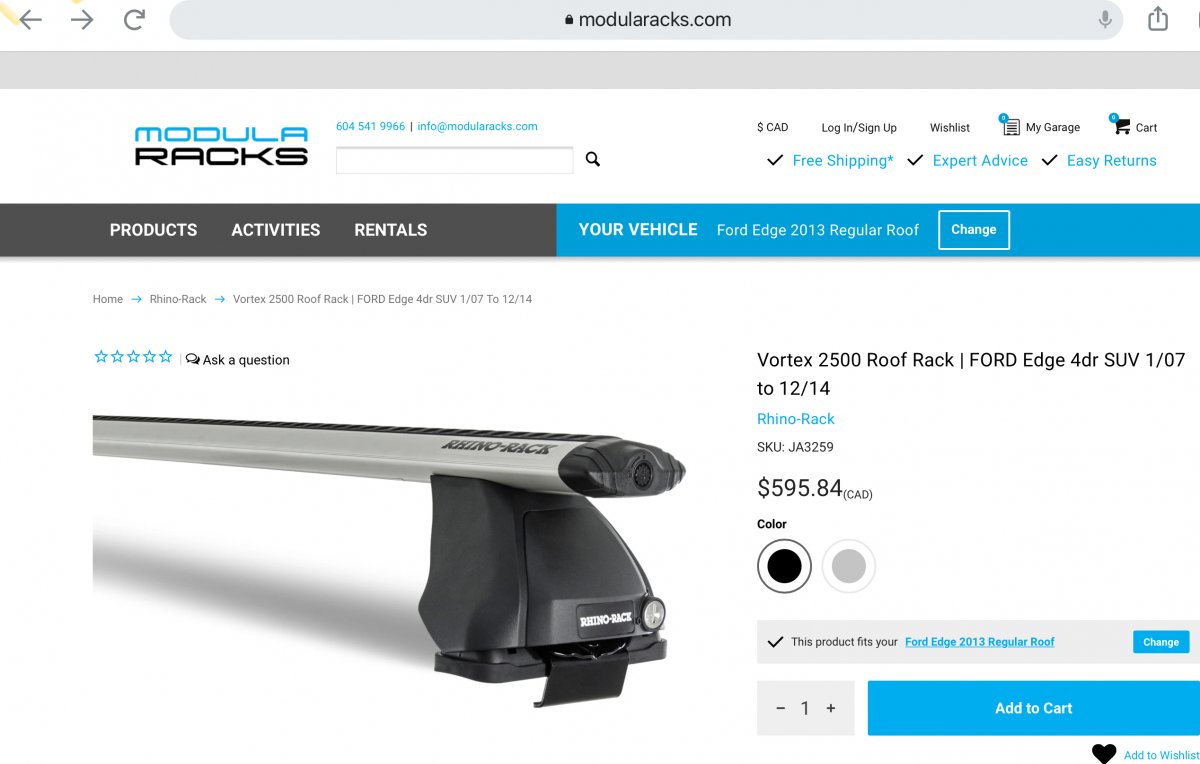Screen dimensions: 1200x764
Task: Click the search magnifier icon
Action: click(x=593, y=159)
